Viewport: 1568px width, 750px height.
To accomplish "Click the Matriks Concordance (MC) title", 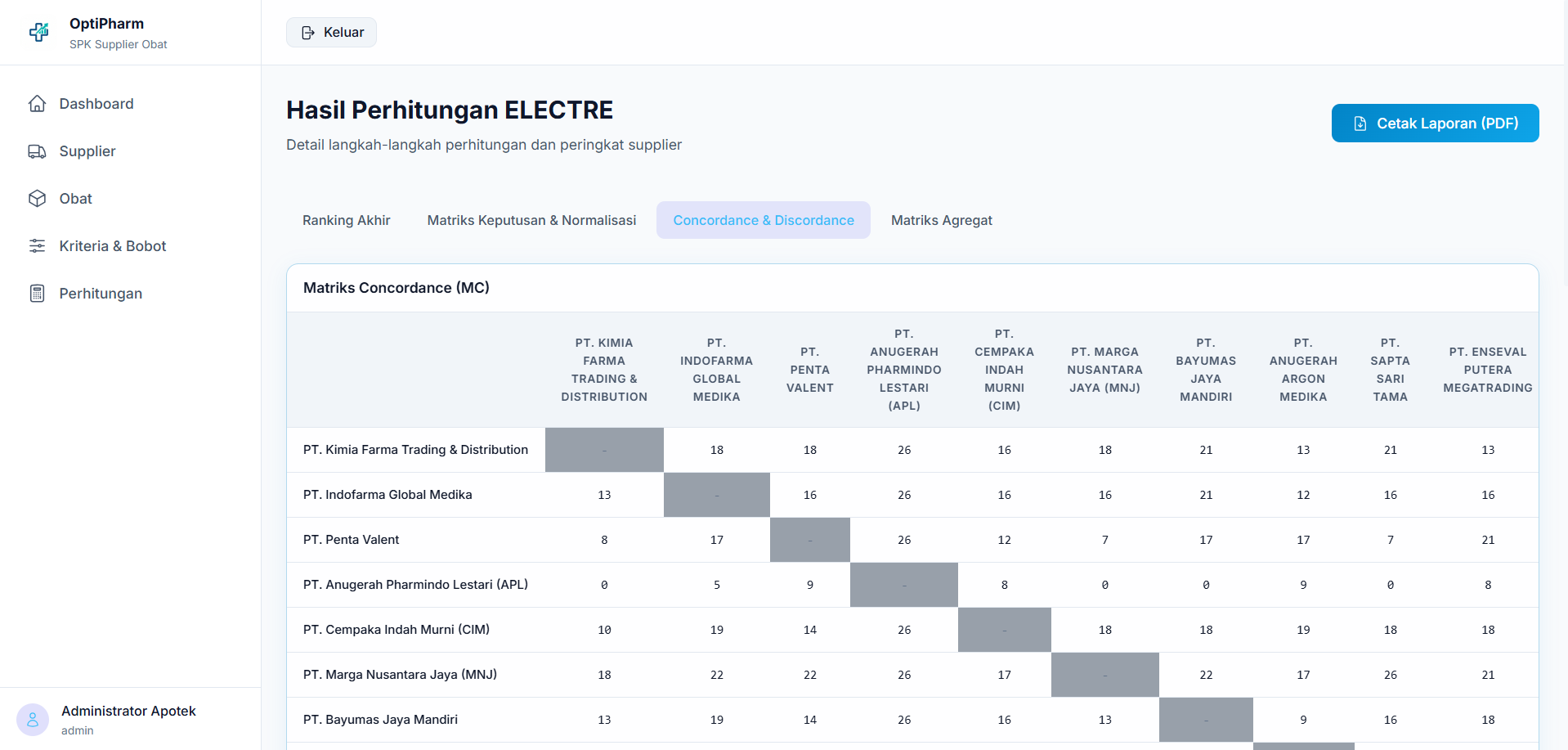I will point(396,288).
